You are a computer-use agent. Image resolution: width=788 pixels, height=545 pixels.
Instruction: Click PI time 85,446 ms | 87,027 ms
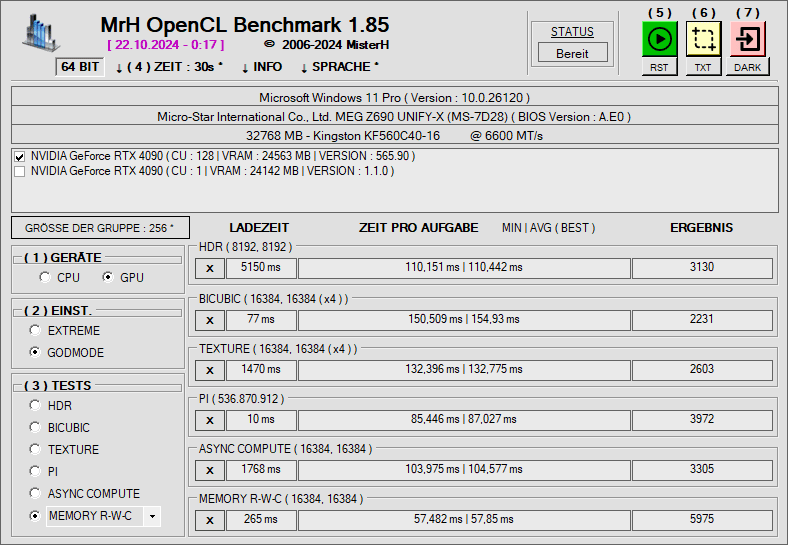point(464,420)
